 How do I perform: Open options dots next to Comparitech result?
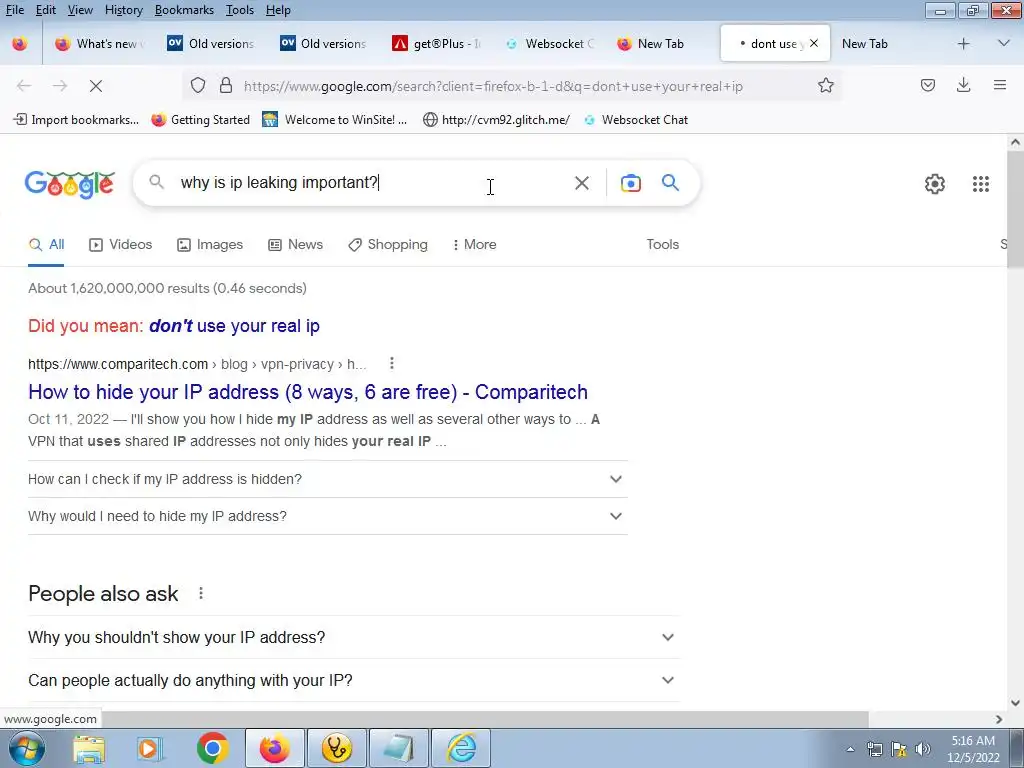click(x=391, y=363)
